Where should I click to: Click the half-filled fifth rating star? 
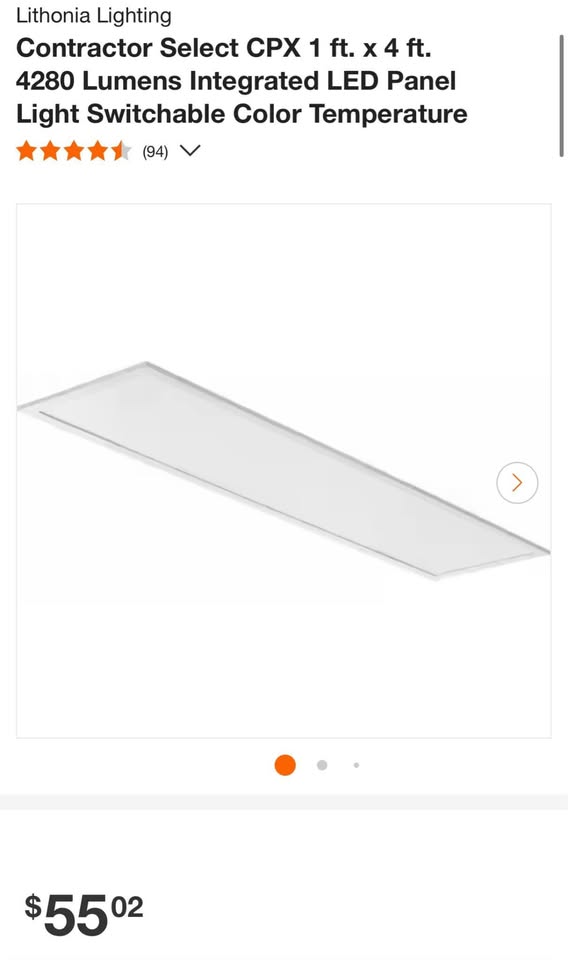[121, 151]
